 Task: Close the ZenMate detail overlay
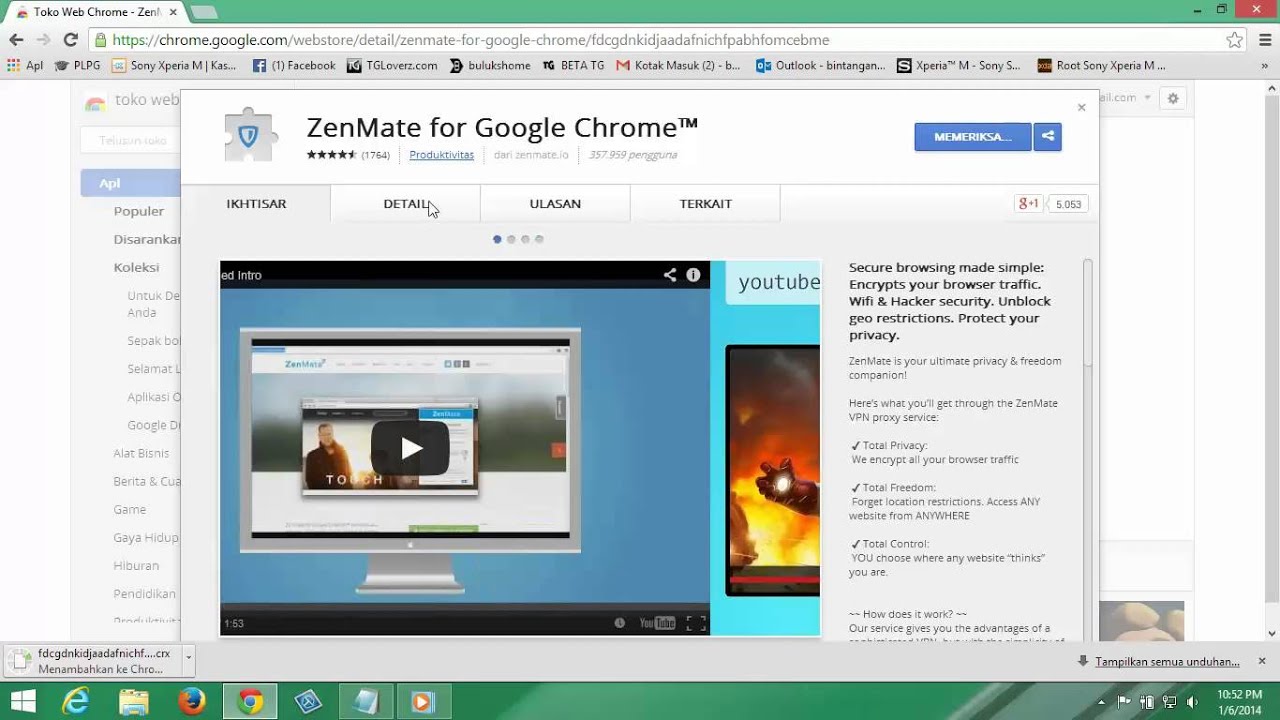click(x=1081, y=107)
